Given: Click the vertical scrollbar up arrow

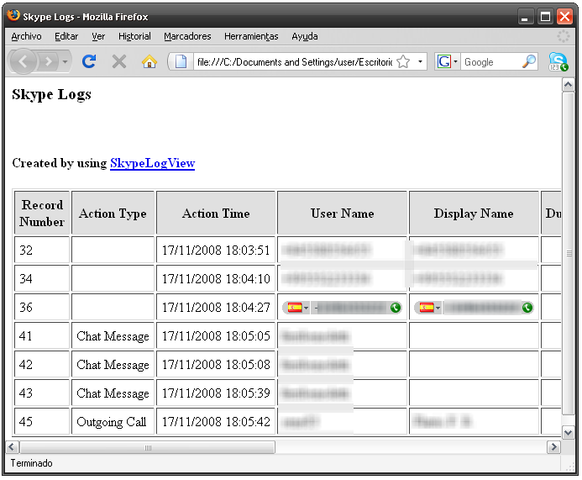Looking at the screenshot, I should tap(568, 85).
